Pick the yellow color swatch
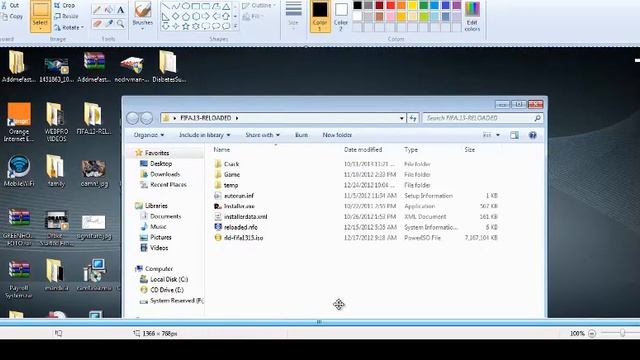Viewport: 640px width, 360px height. pyautogui.click(x=413, y=6)
